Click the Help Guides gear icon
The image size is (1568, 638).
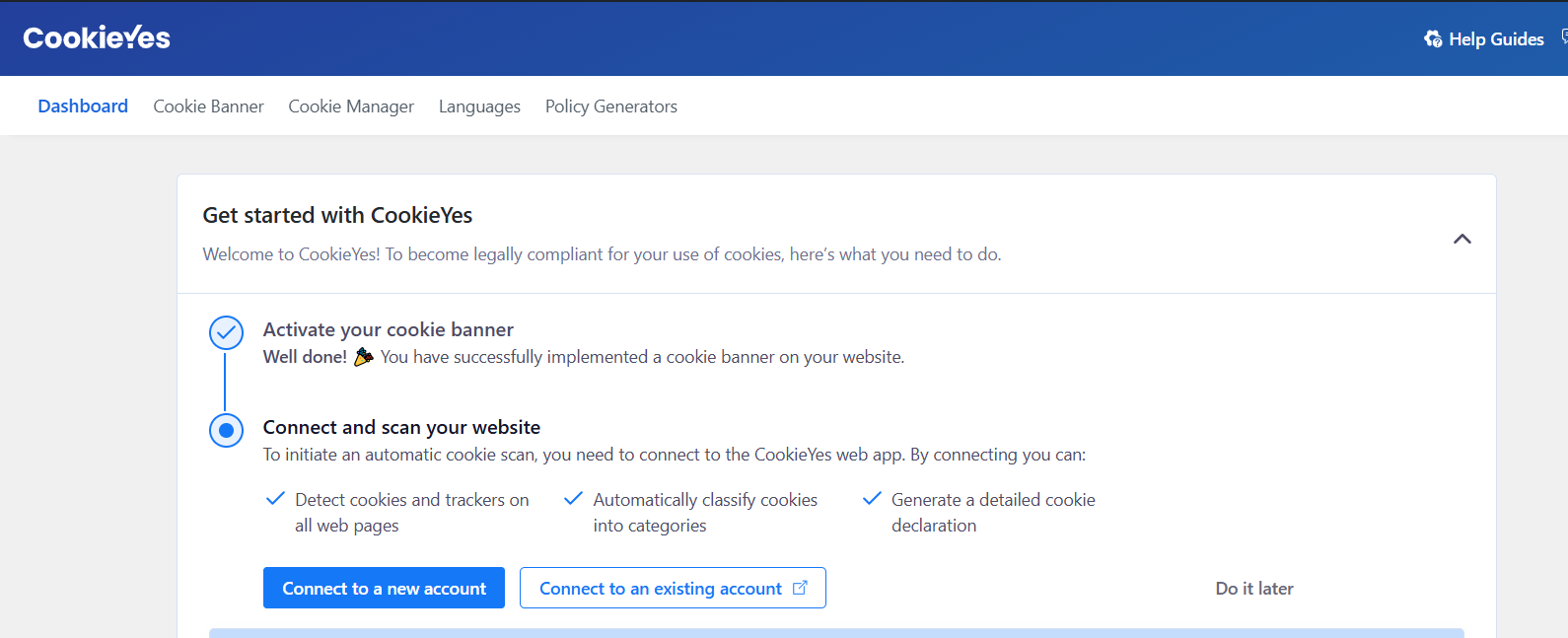pyautogui.click(x=1433, y=39)
